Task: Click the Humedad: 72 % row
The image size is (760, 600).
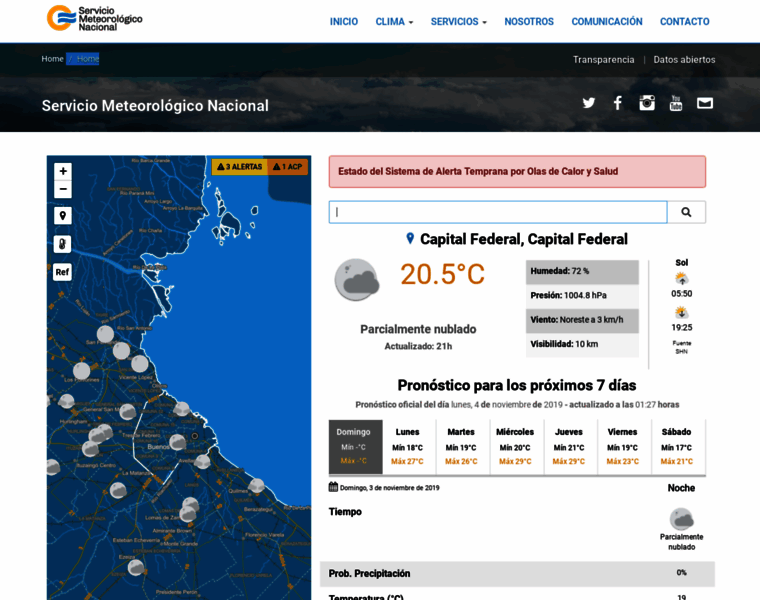Action: point(582,272)
